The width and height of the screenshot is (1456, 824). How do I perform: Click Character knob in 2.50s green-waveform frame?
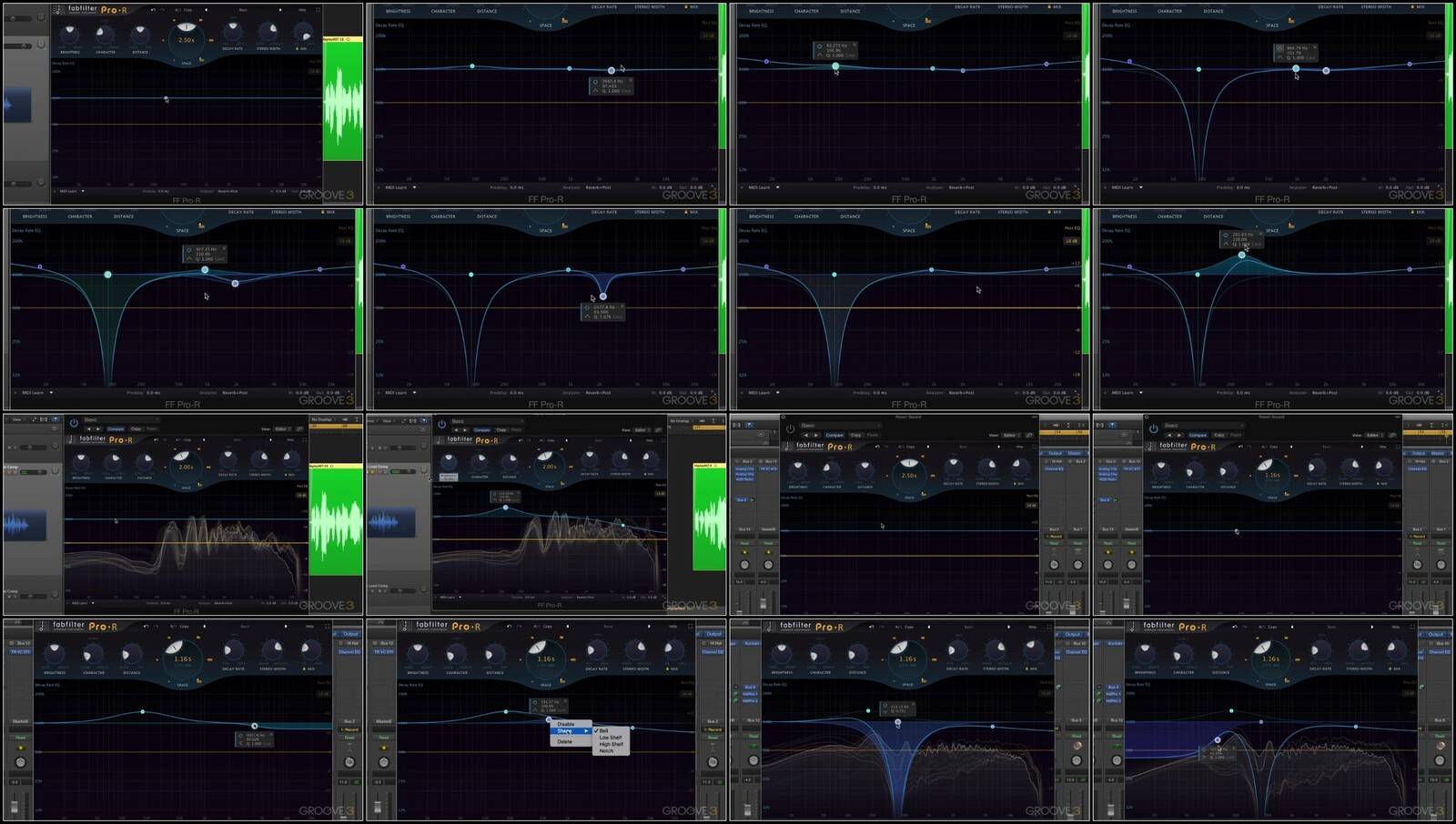105,35
